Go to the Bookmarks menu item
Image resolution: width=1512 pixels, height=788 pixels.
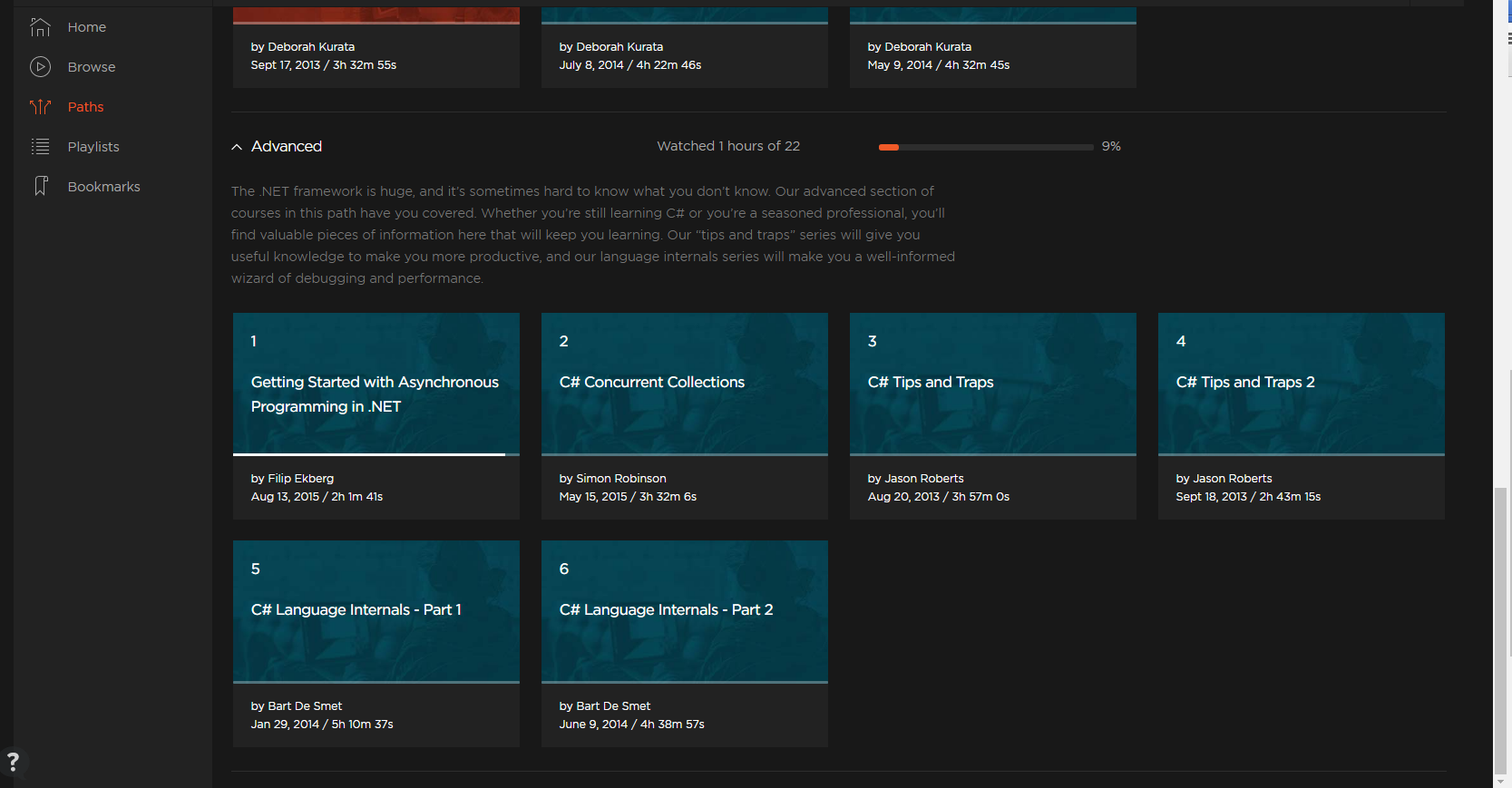tap(103, 187)
